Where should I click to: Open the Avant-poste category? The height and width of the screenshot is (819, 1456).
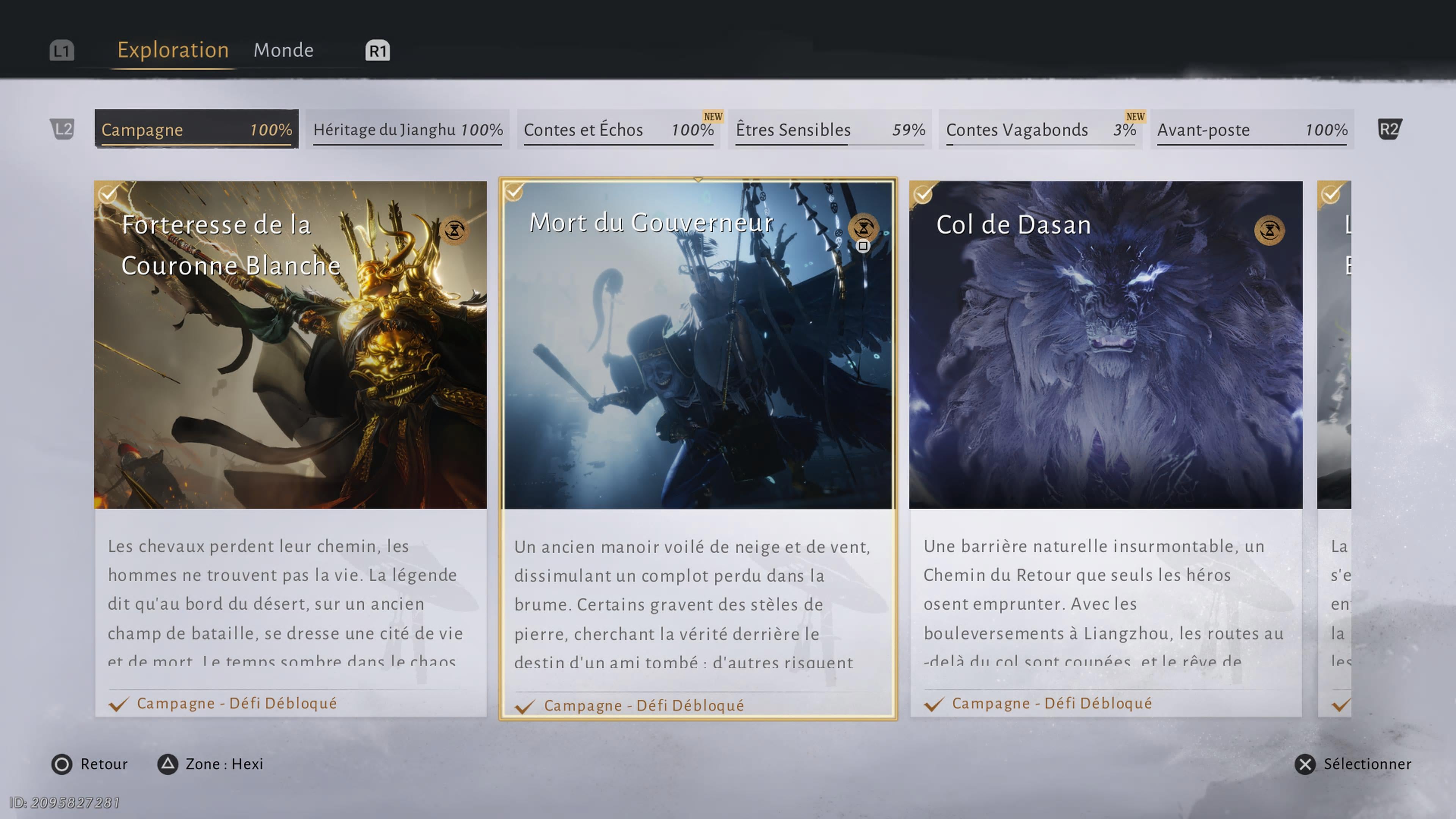tap(1252, 129)
